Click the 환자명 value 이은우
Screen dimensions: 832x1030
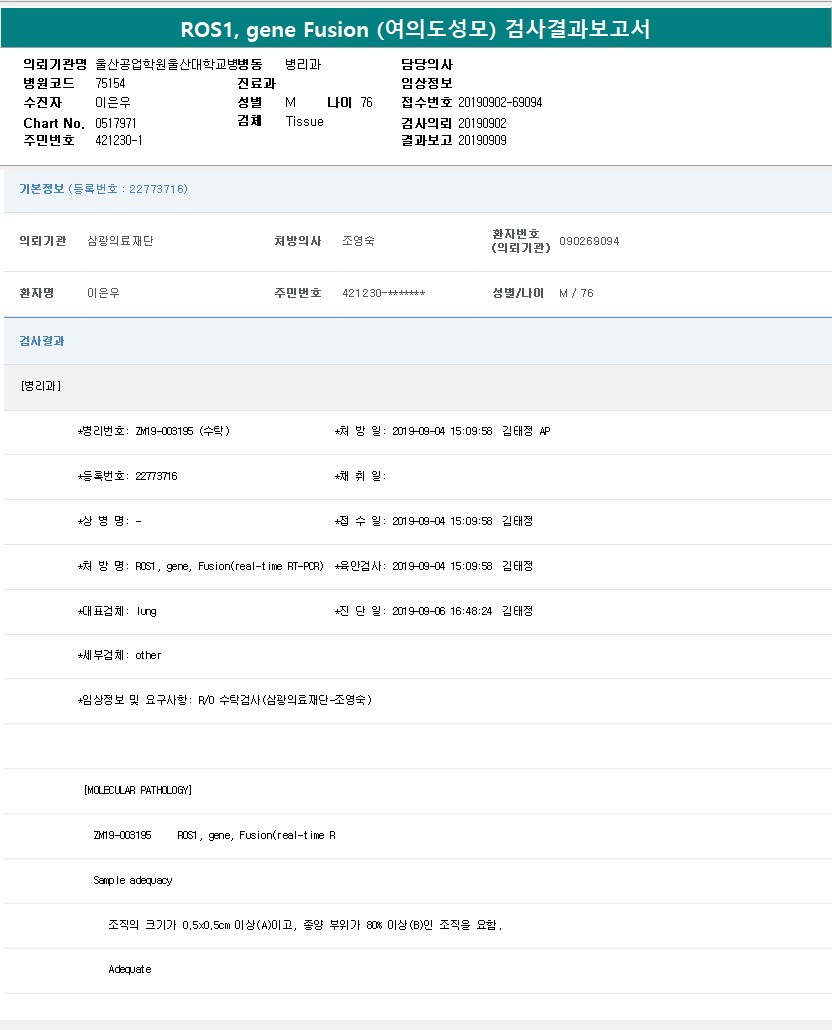click(103, 293)
